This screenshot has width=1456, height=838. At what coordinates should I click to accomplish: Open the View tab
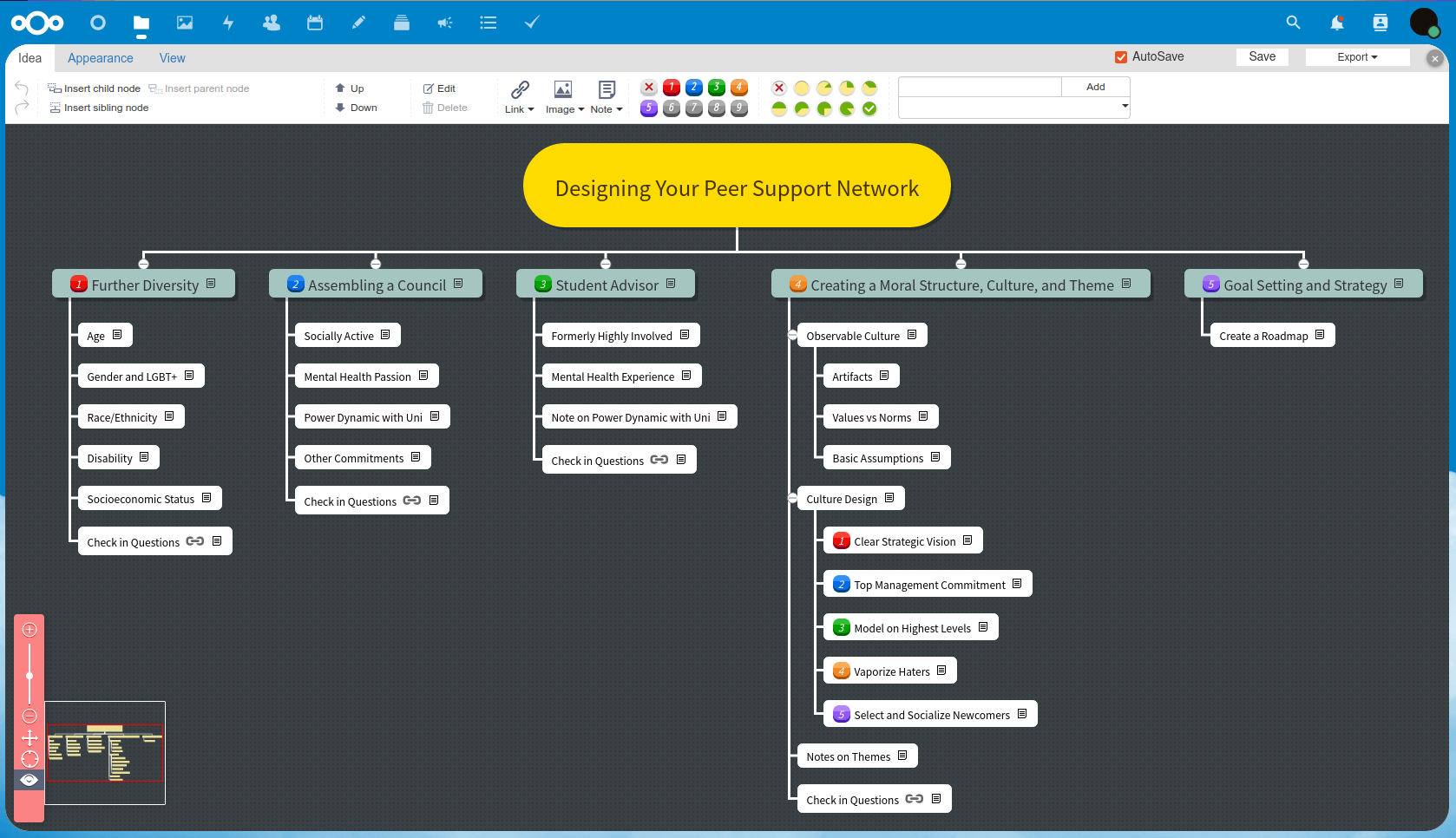click(x=172, y=58)
